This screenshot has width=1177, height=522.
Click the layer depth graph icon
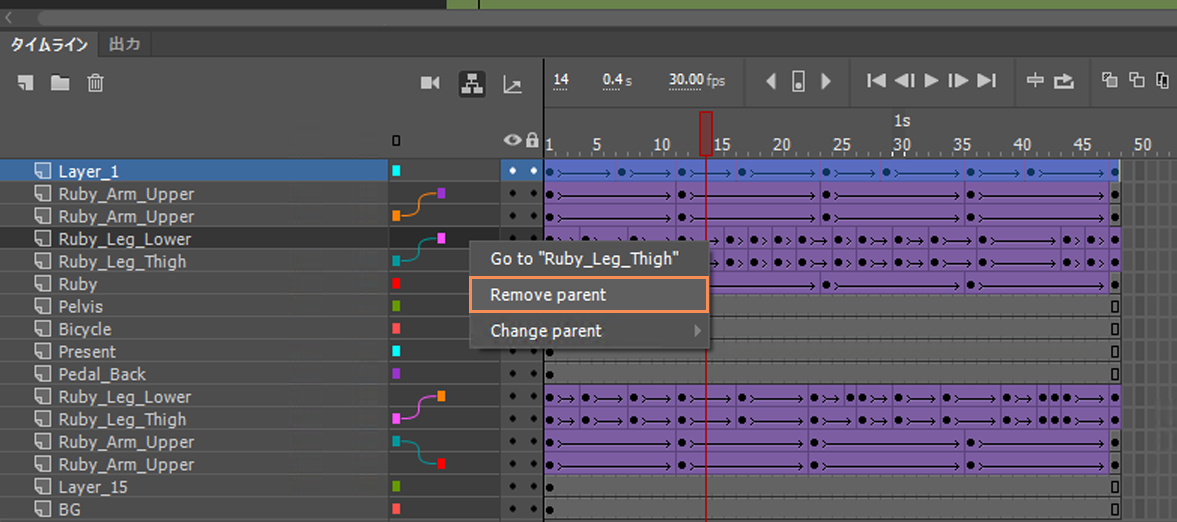coord(512,84)
